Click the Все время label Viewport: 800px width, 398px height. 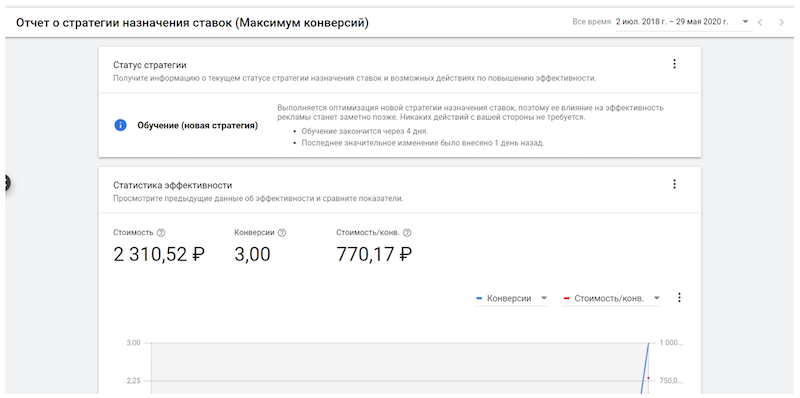[591, 22]
